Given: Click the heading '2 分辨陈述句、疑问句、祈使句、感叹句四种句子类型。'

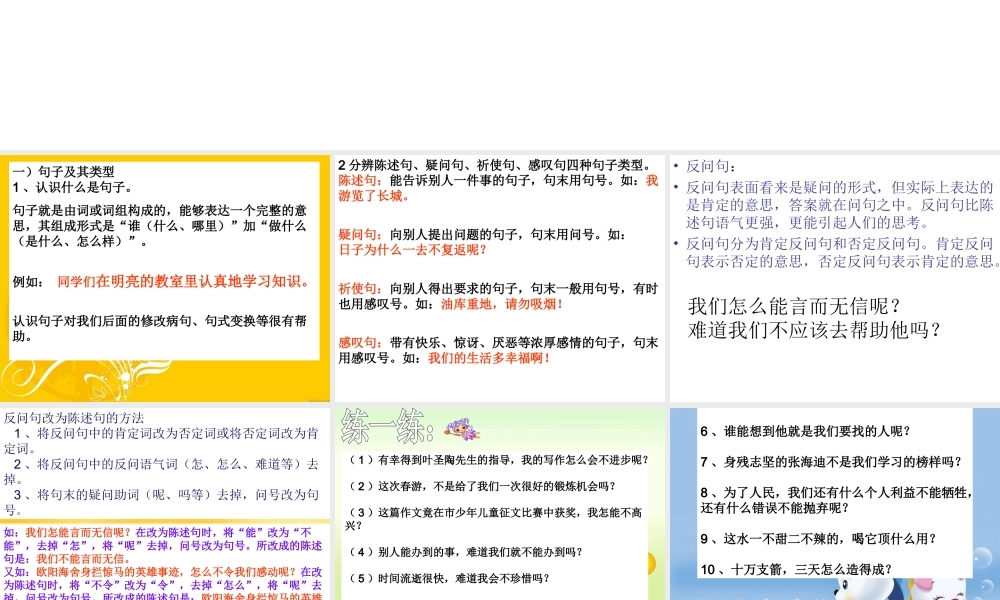Looking at the screenshot, I should [x=495, y=165].
